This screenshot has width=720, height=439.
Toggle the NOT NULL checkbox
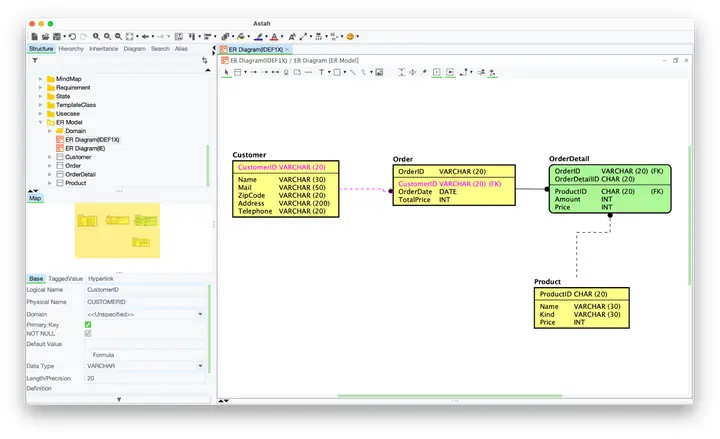click(88, 333)
